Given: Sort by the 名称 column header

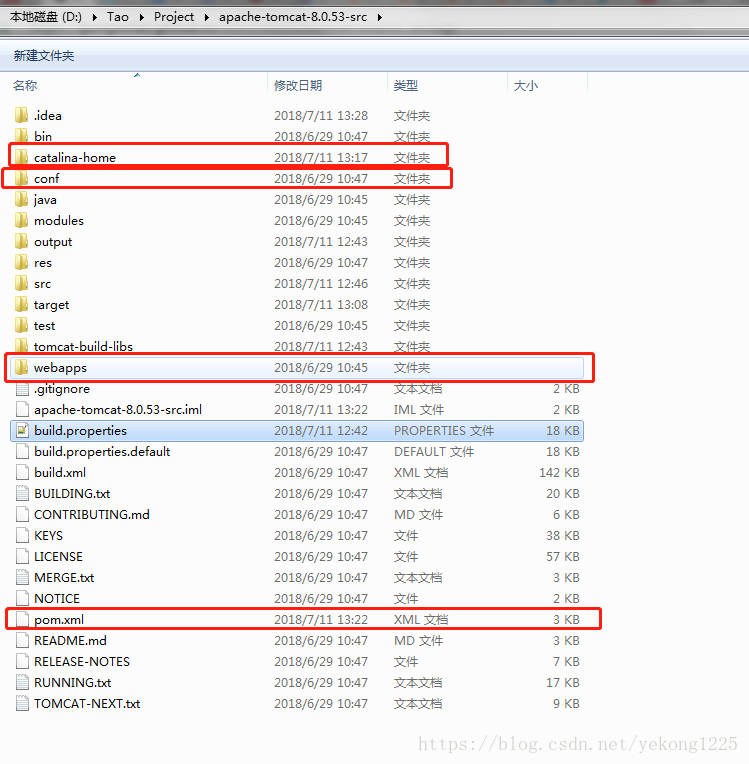Looking at the screenshot, I should pyautogui.click(x=25, y=85).
